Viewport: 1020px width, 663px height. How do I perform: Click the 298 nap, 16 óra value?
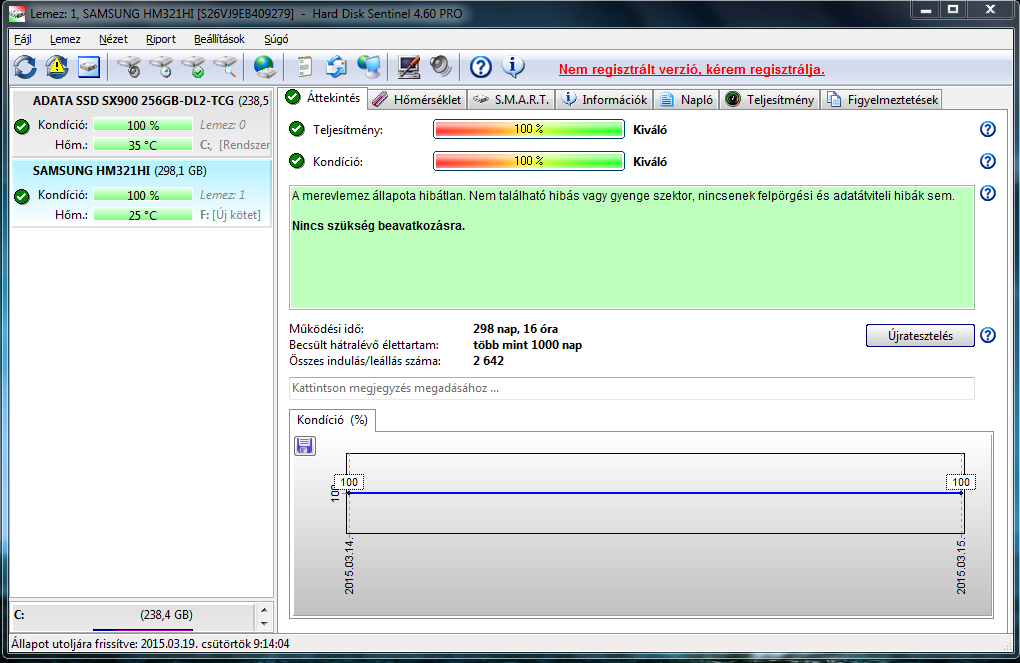coord(515,329)
